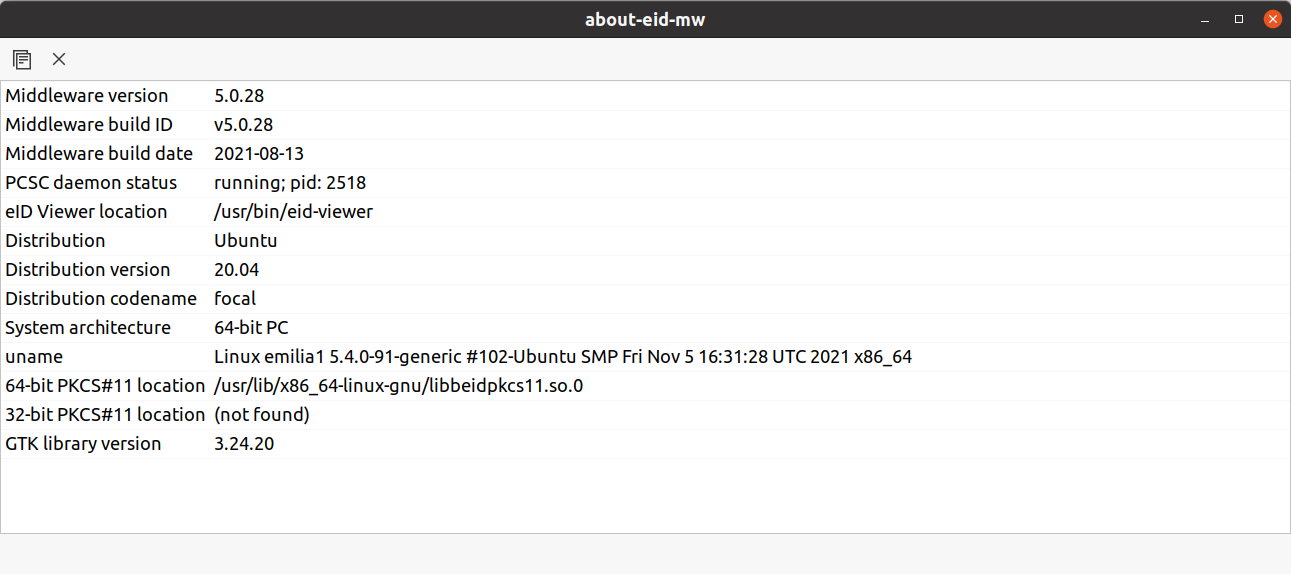1291x574 pixels.
Task: Click the copy-to-clipboard toolbar icon
Action: (22, 59)
